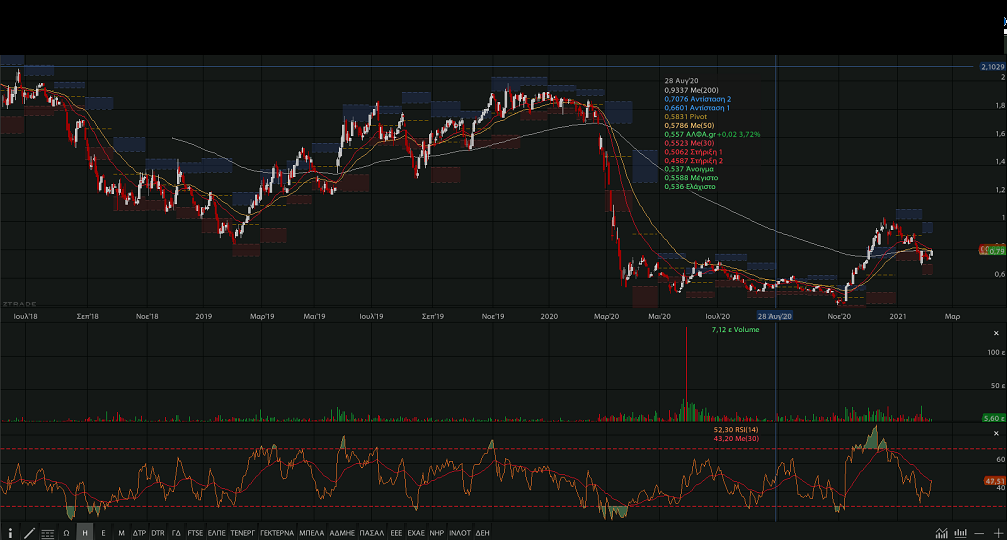Switch to weekly E timeframe
The image size is (1007, 540).
pyautogui.click(x=103, y=533)
